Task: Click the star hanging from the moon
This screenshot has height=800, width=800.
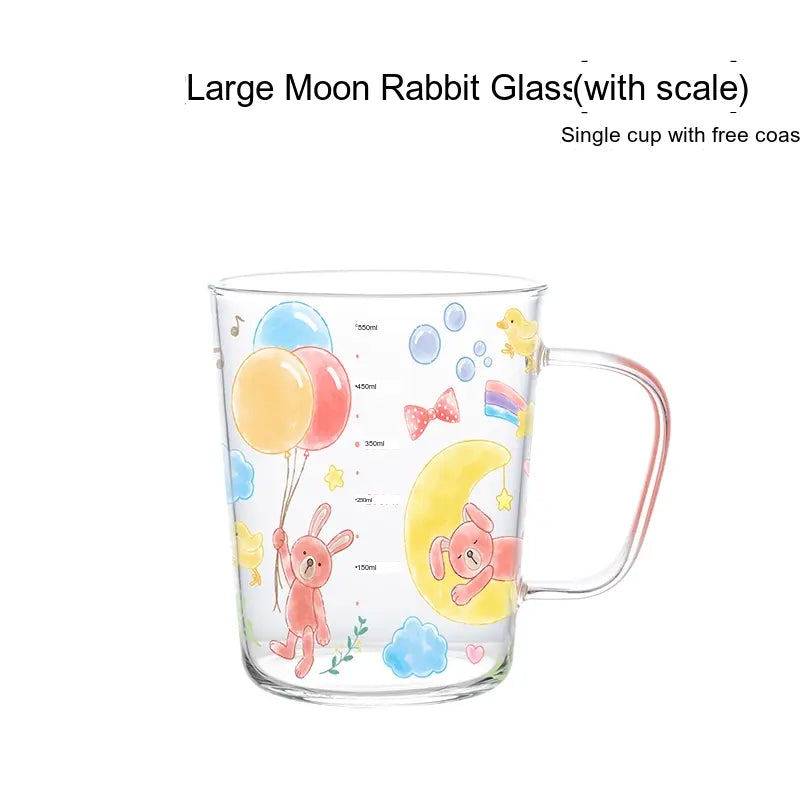Action: tap(505, 499)
